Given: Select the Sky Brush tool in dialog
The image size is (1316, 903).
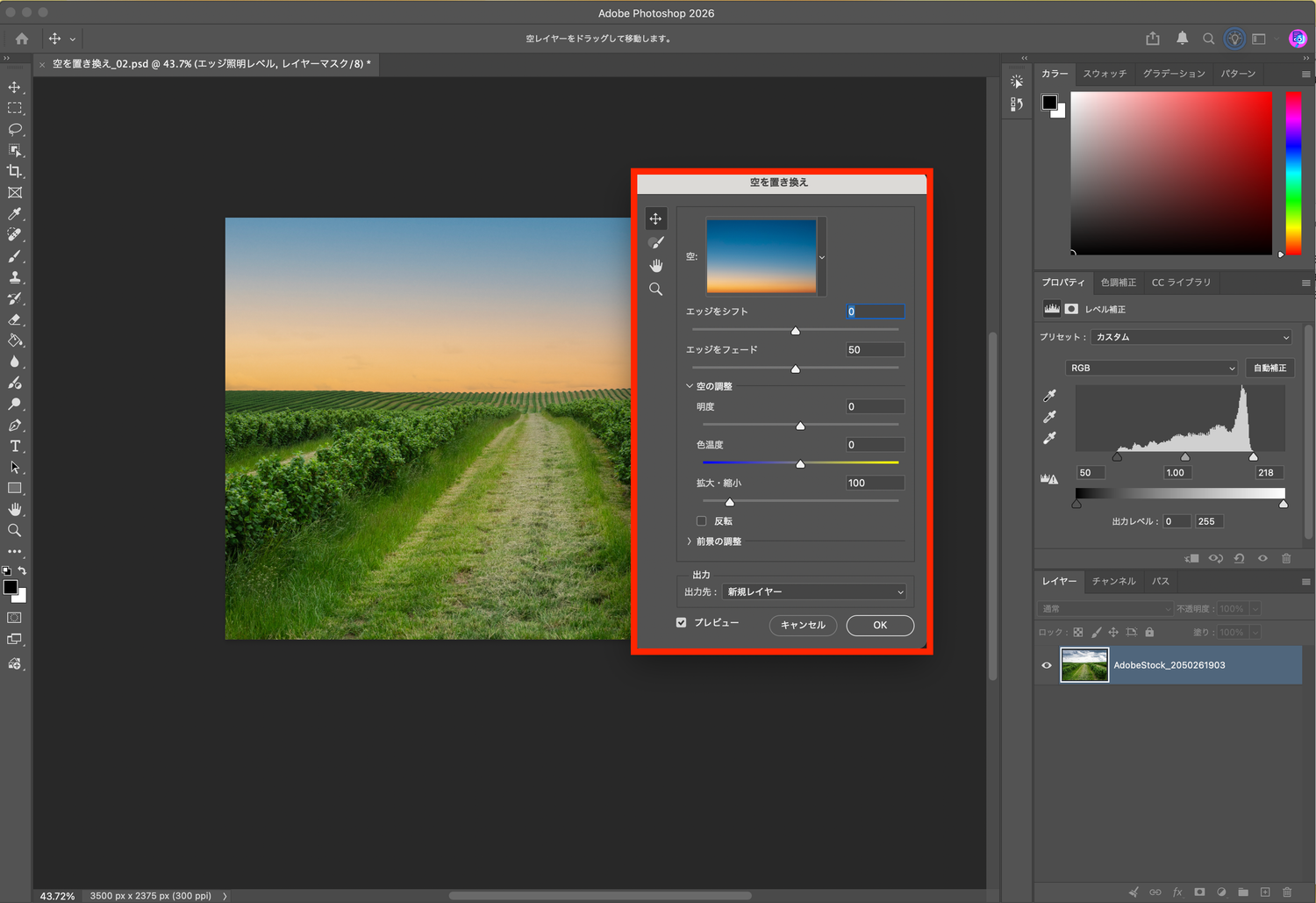Looking at the screenshot, I should tap(655, 242).
